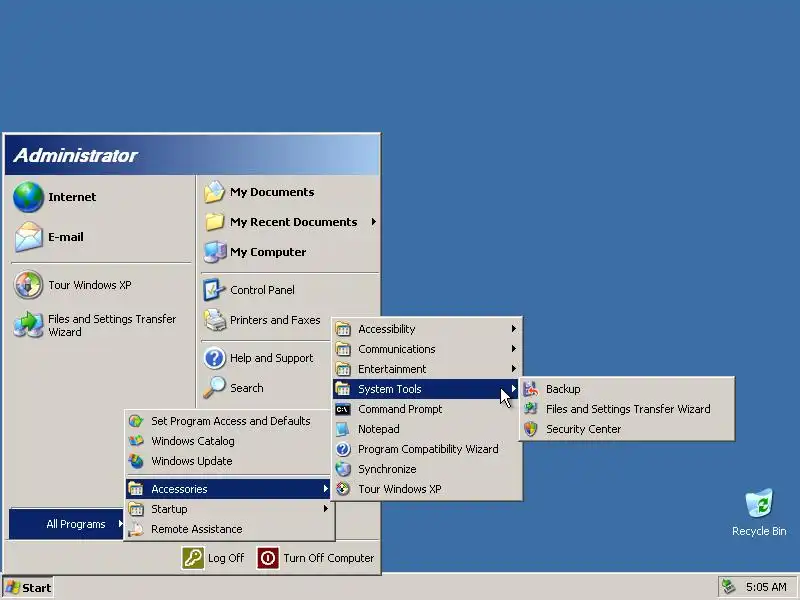Select the Communications menu entry

point(427,349)
